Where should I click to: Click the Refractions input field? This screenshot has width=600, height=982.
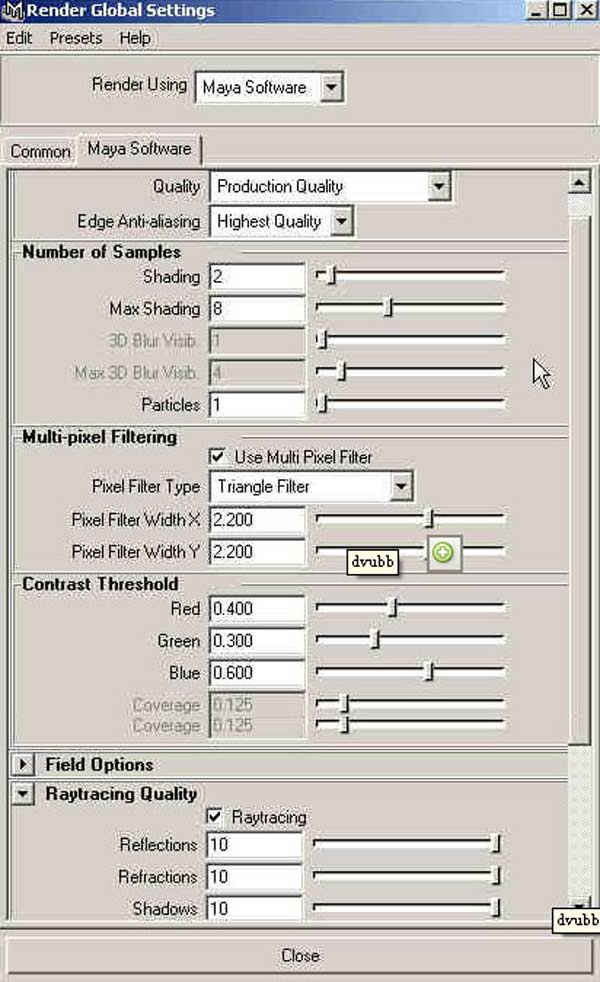tap(254, 877)
